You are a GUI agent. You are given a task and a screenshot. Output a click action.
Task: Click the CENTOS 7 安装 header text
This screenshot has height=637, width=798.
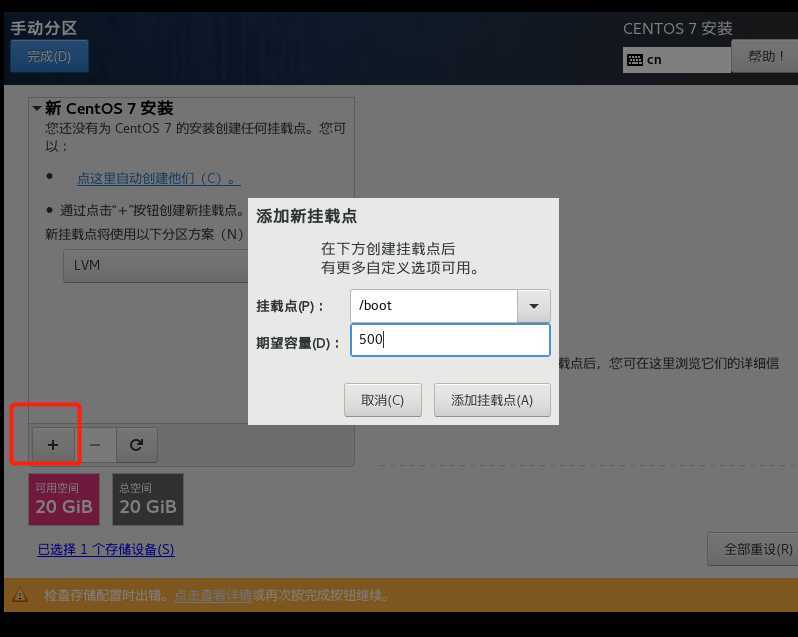[677, 28]
